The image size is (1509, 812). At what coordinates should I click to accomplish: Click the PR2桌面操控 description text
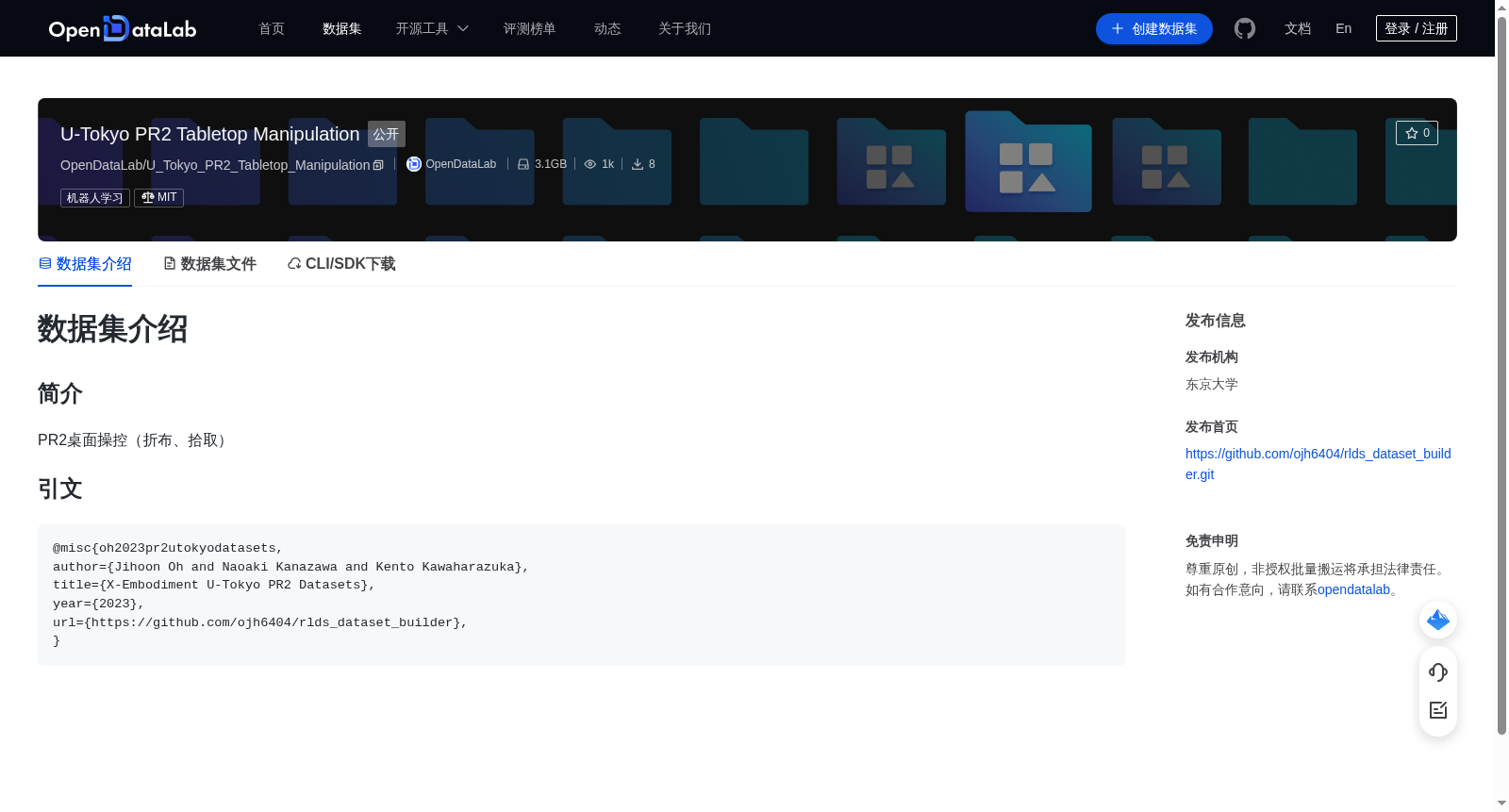pyautogui.click(x=135, y=440)
